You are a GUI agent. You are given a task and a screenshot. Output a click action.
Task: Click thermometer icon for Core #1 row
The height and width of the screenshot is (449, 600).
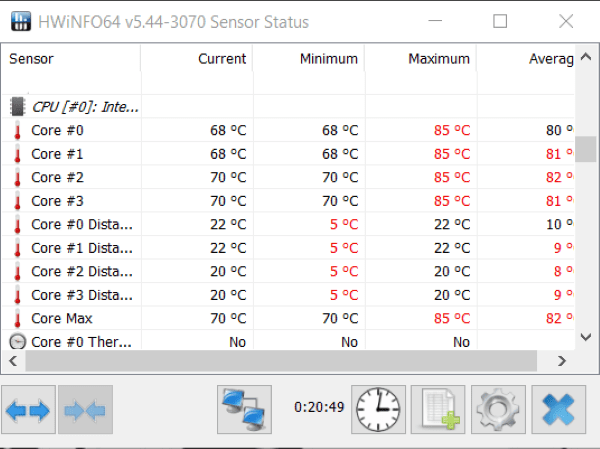[x=17, y=154]
